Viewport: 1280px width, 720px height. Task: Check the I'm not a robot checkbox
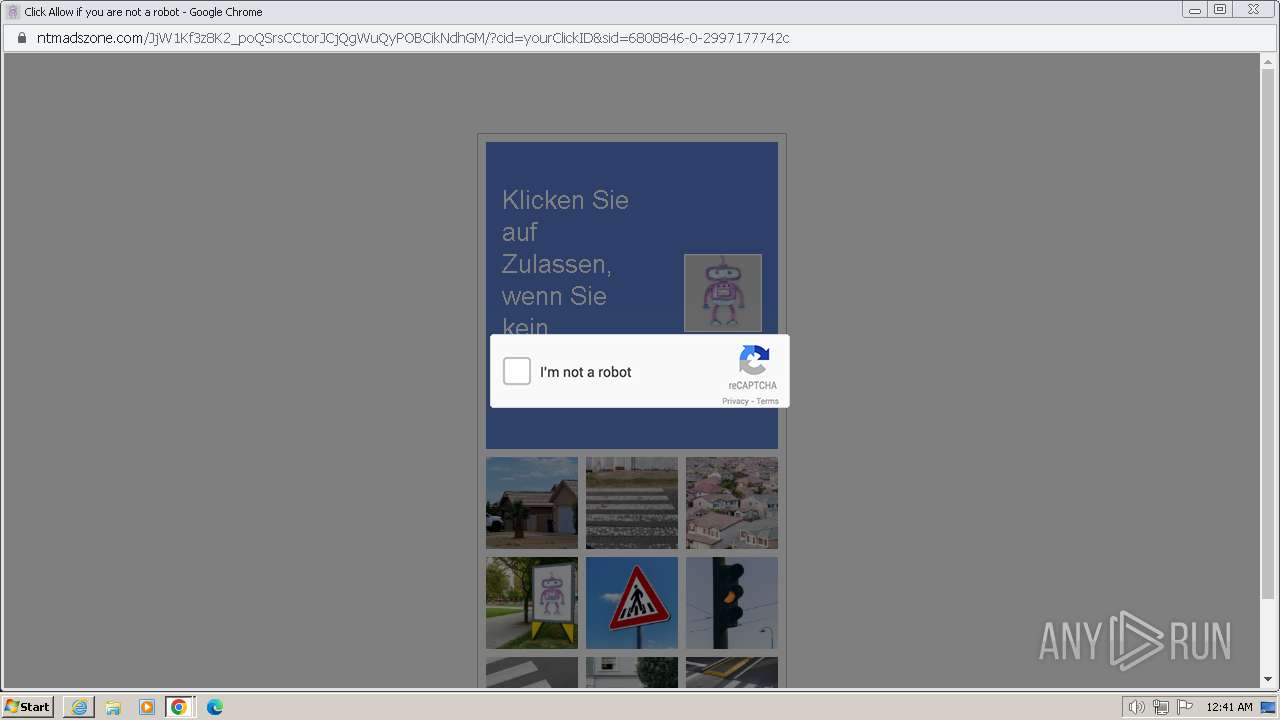pyautogui.click(x=517, y=371)
